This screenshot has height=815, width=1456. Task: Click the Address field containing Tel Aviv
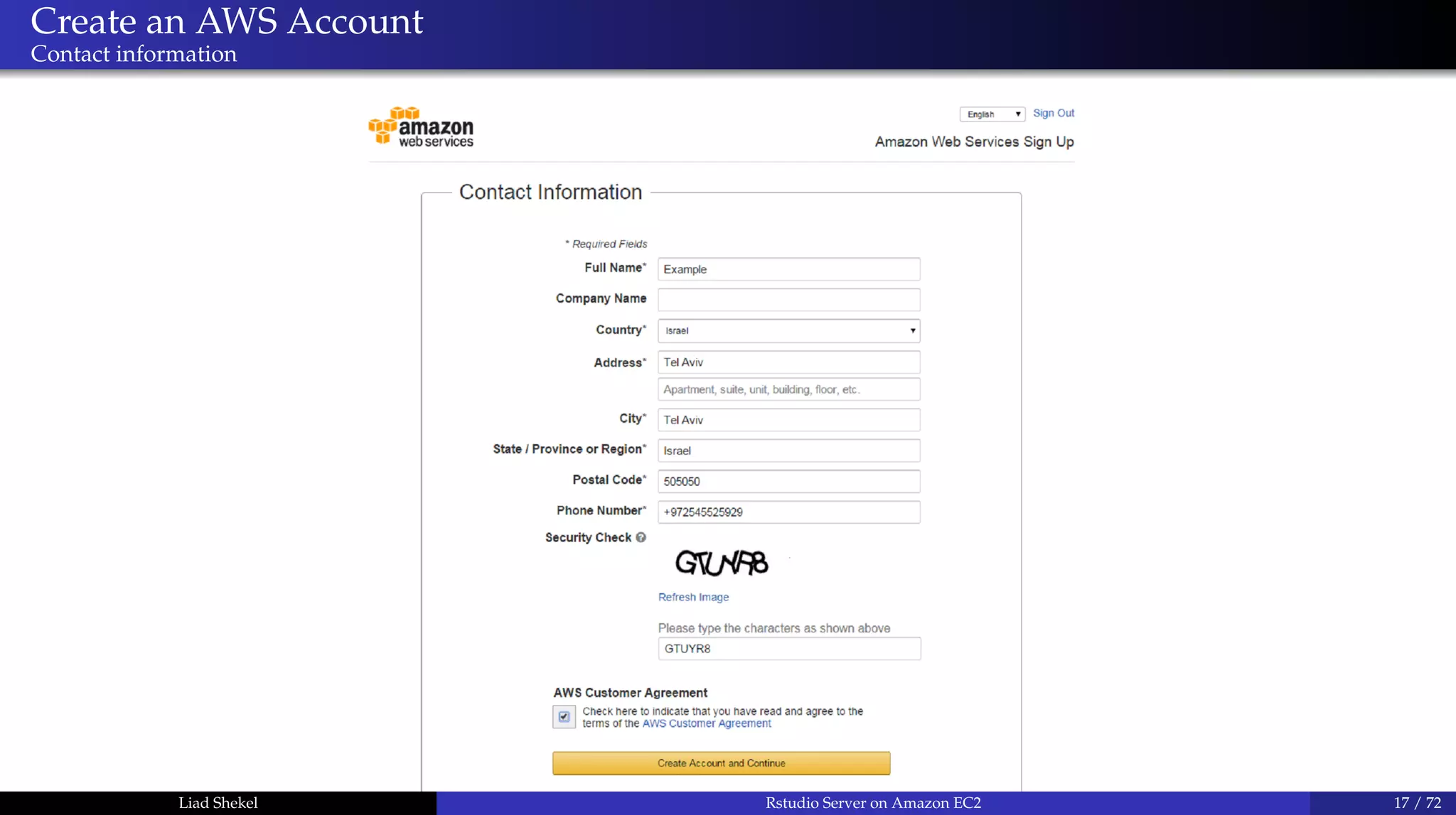pos(788,362)
